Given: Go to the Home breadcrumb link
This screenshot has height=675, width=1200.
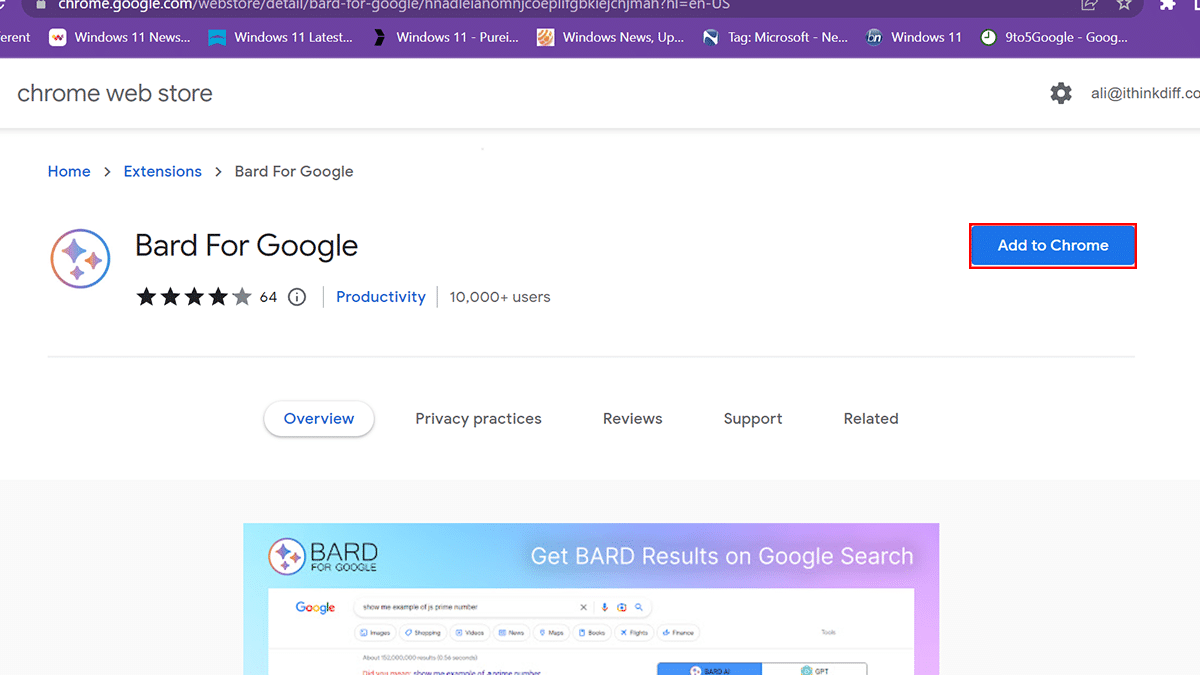Looking at the screenshot, I should [69, 172].
